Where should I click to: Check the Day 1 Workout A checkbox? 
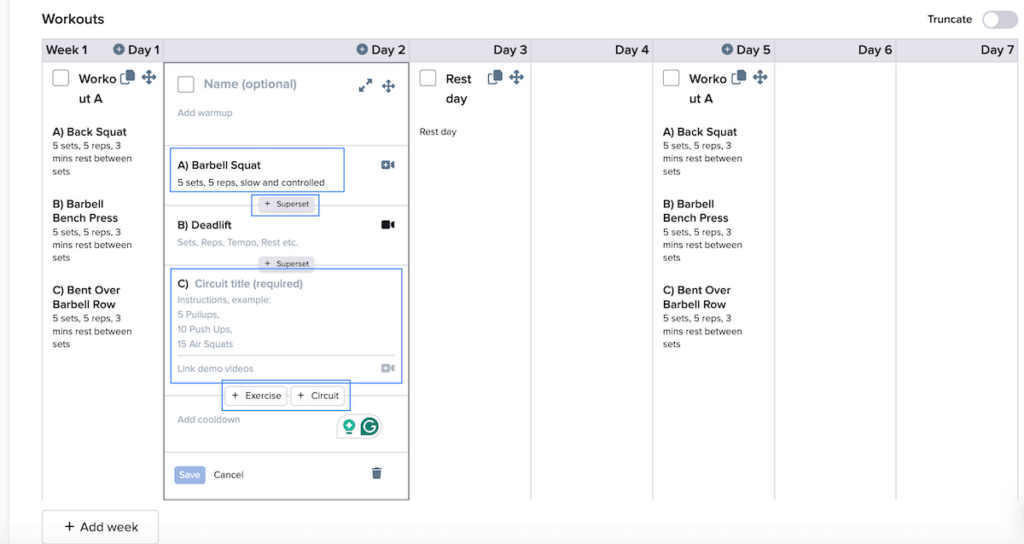pos(61,78)
